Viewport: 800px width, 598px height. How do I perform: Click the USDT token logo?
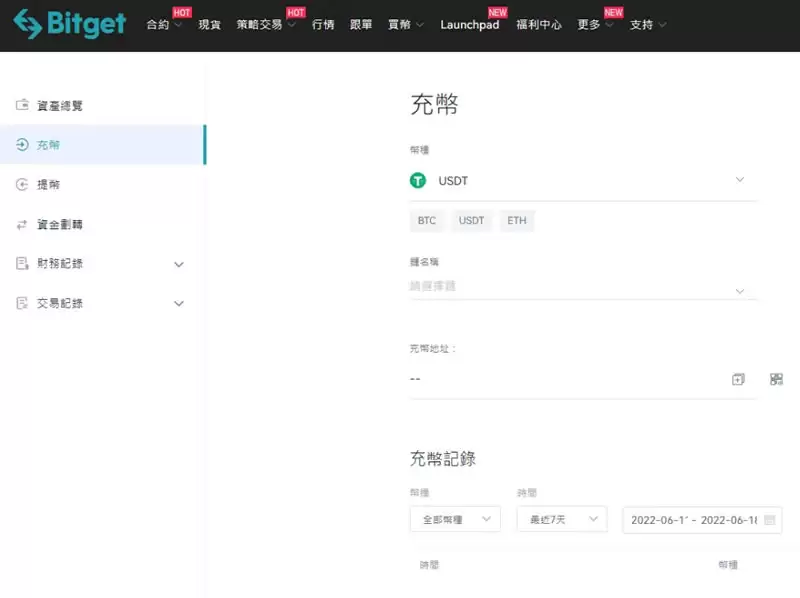pos(419,181)
